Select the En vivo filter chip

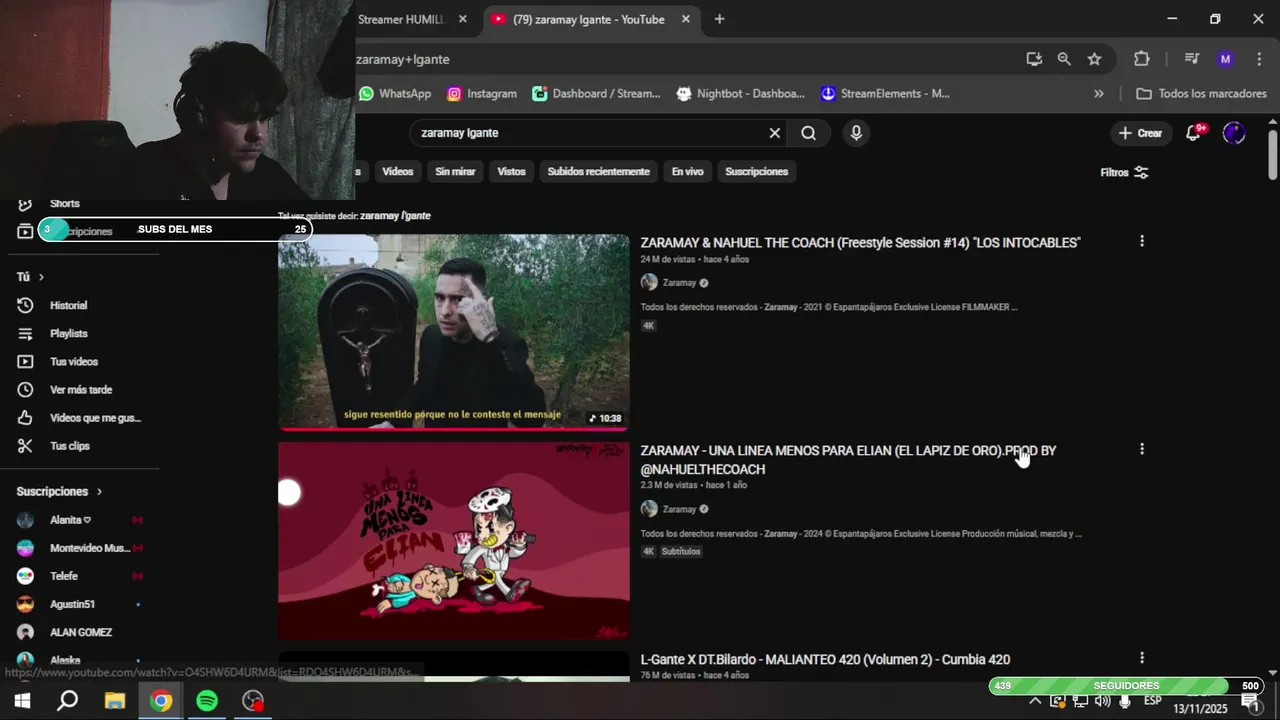tap(687, 172)
